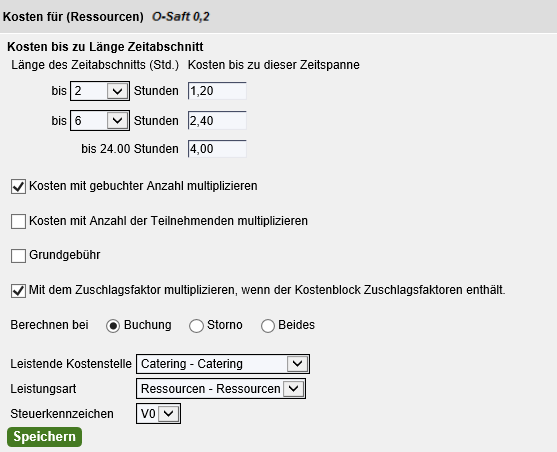The image size is (557, 452).
Task: Click the 'Berechnen bei' label
Action: pyautogui.click(x=49, y=325)
